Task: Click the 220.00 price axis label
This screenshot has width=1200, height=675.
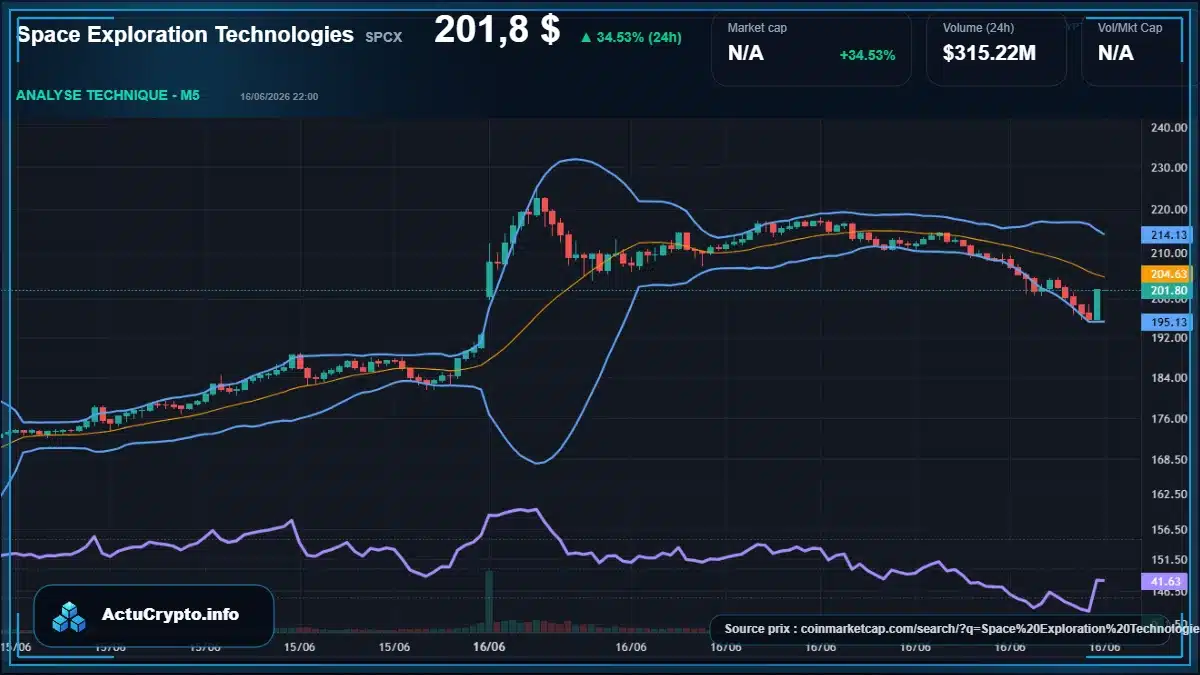Action: click(x=1168, y=212)
